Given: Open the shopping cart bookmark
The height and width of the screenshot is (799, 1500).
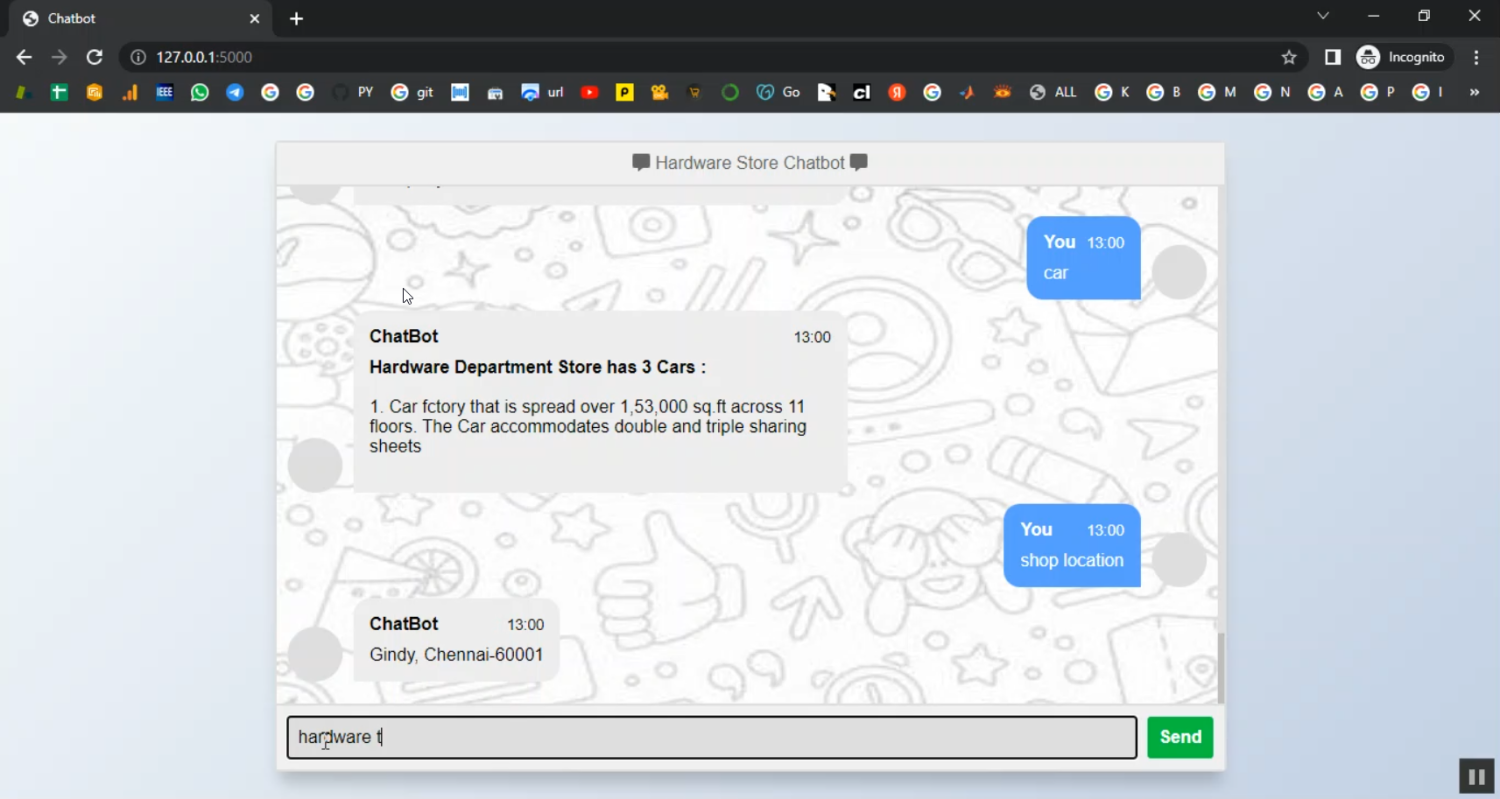Looking at the screenshot, I should coord(694,92).
